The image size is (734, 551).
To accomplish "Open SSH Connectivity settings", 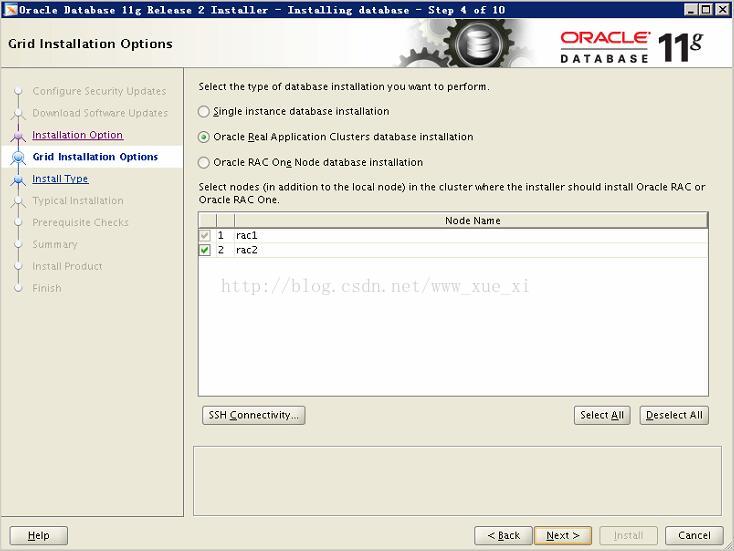I will point(253,415).
